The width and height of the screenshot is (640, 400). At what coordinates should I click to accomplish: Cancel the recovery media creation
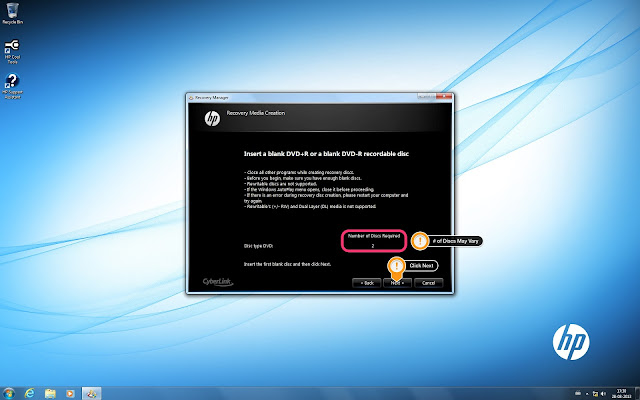tap(429, 283)
